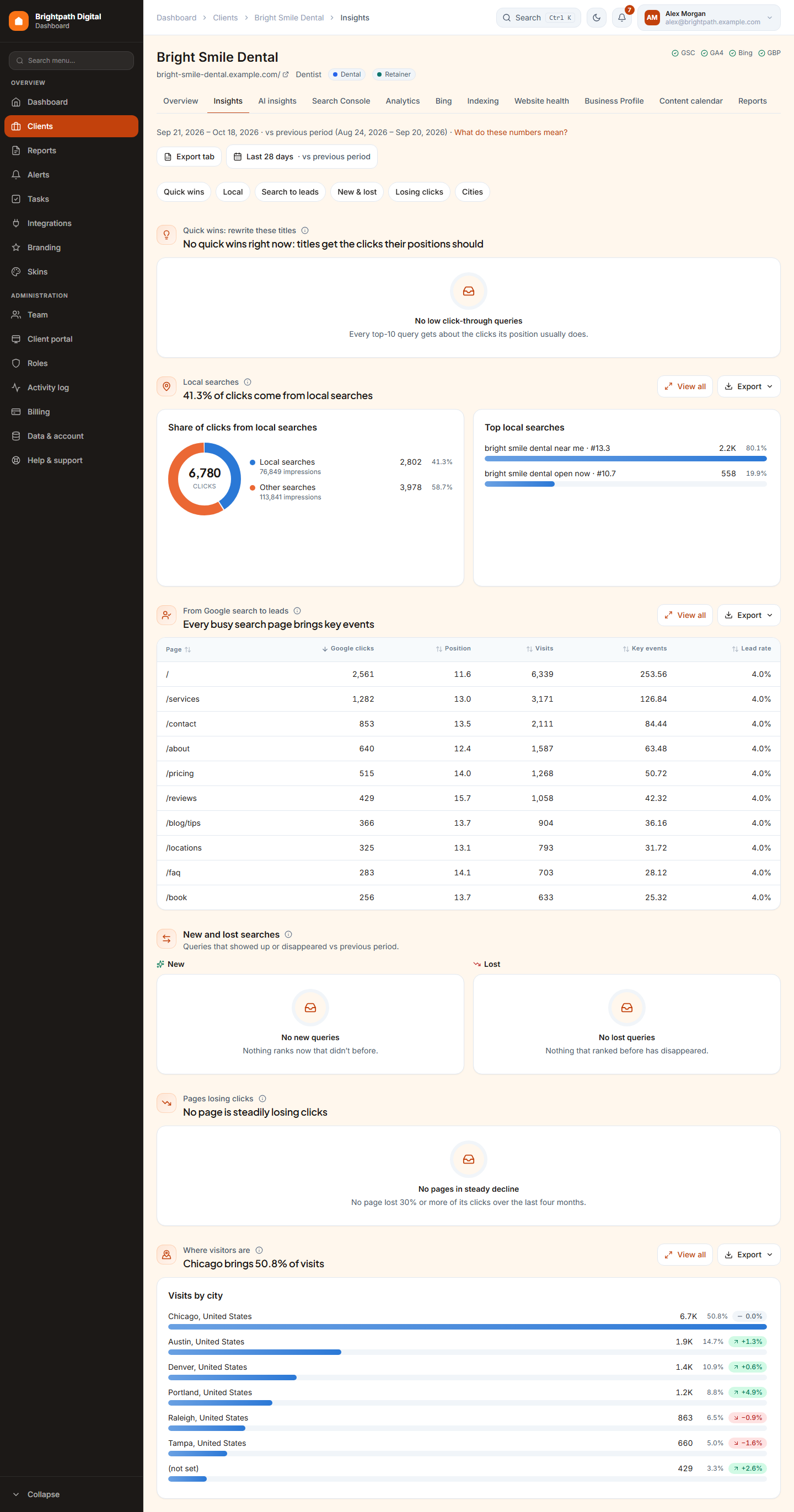Open the external link icon beside the site URL
This screenshot has height=1512, width=794.
click(x=286, y=74)
